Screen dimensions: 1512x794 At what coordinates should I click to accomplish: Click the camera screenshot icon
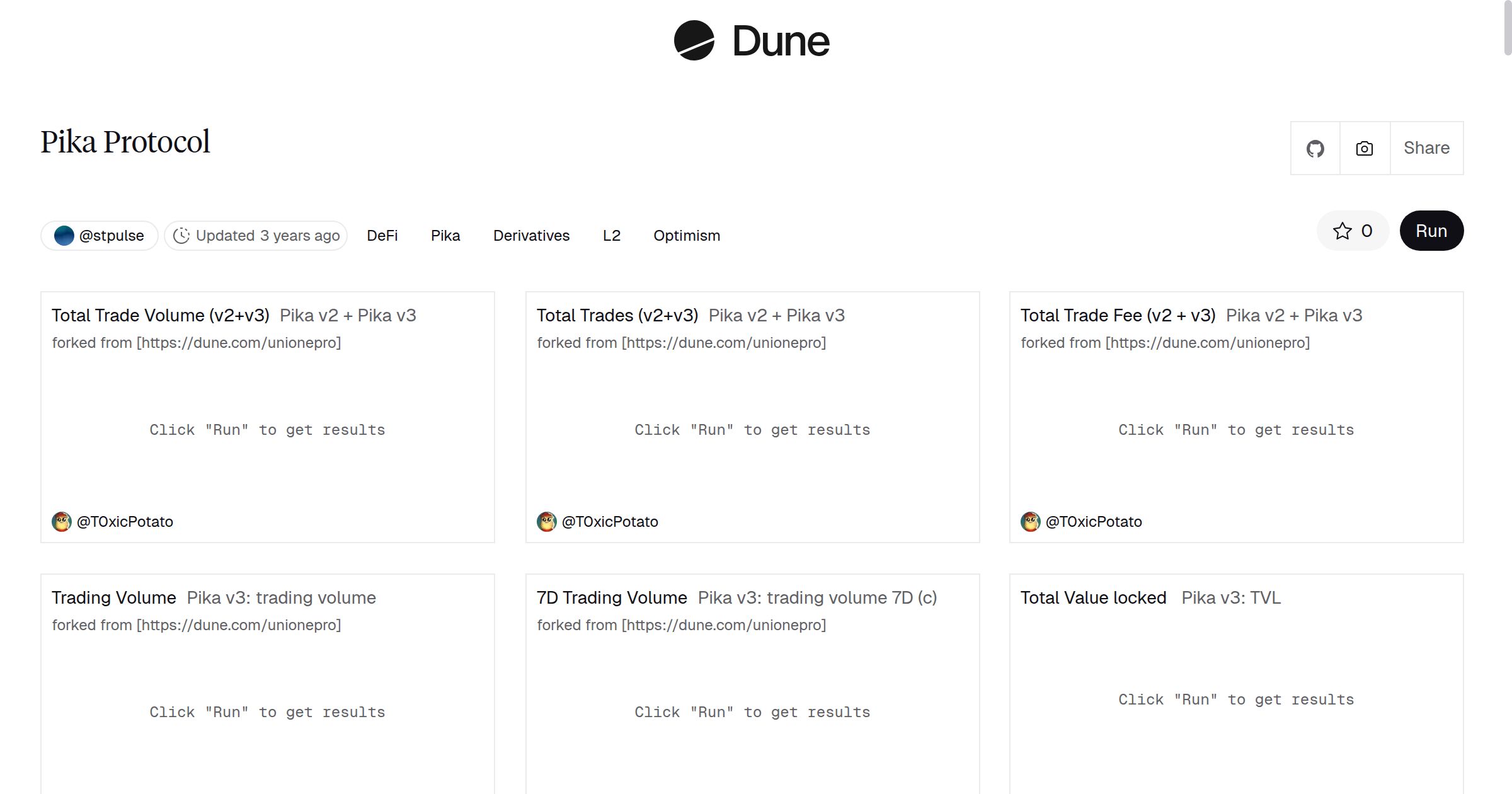point(1364,149)
